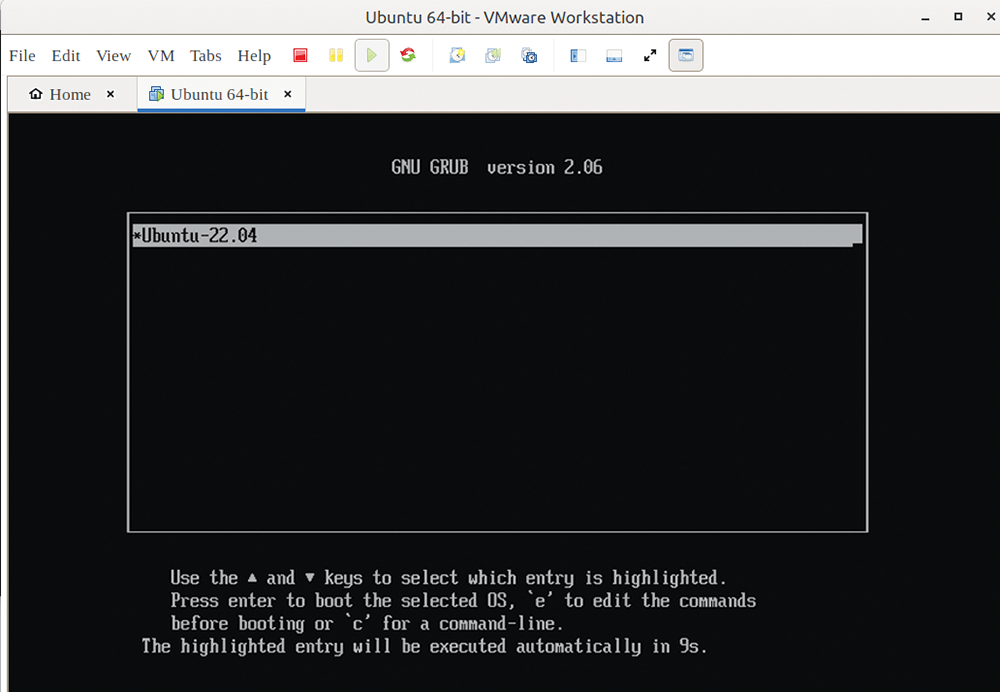The height and width of the screenshot is (692, 1000).
Task: Click the window title 'Ubuntu 64-bit - VMware Workstation'
Action: (504, 17)
